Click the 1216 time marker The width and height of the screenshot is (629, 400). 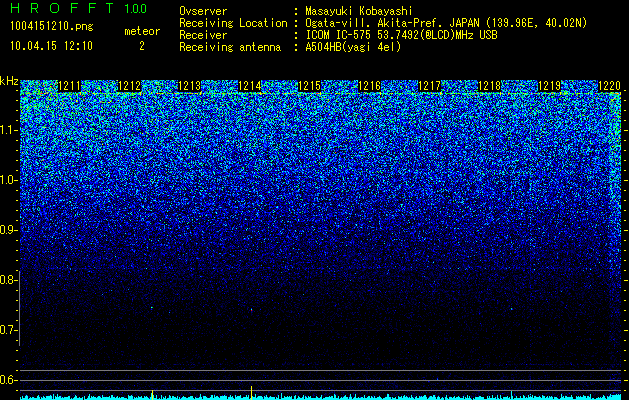tap(369, 85)
